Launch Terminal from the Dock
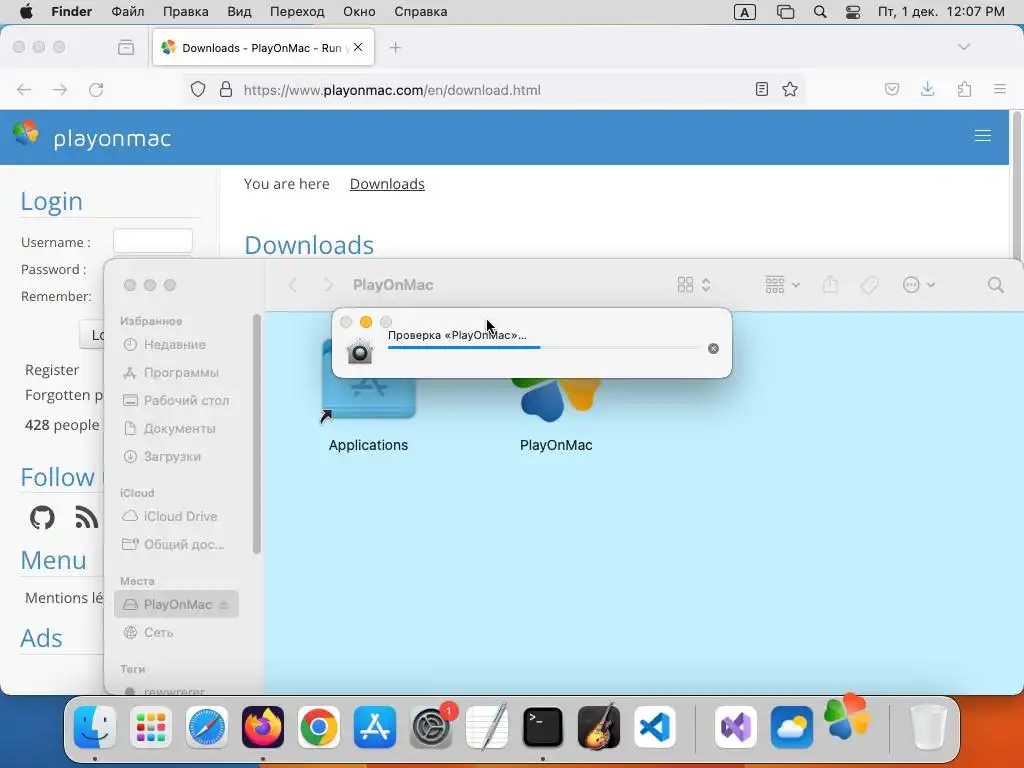The image size is (1024, 768). (543, 727)
